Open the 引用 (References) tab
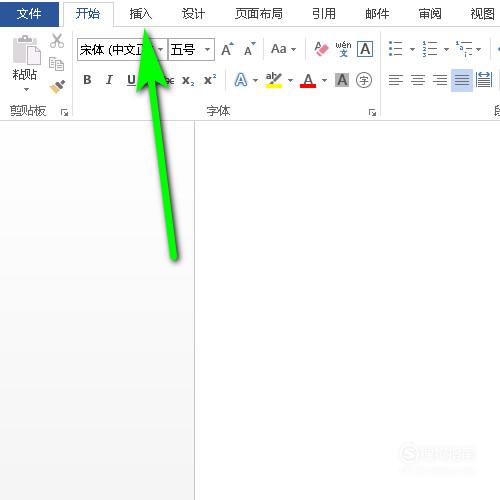 point(324,14)
